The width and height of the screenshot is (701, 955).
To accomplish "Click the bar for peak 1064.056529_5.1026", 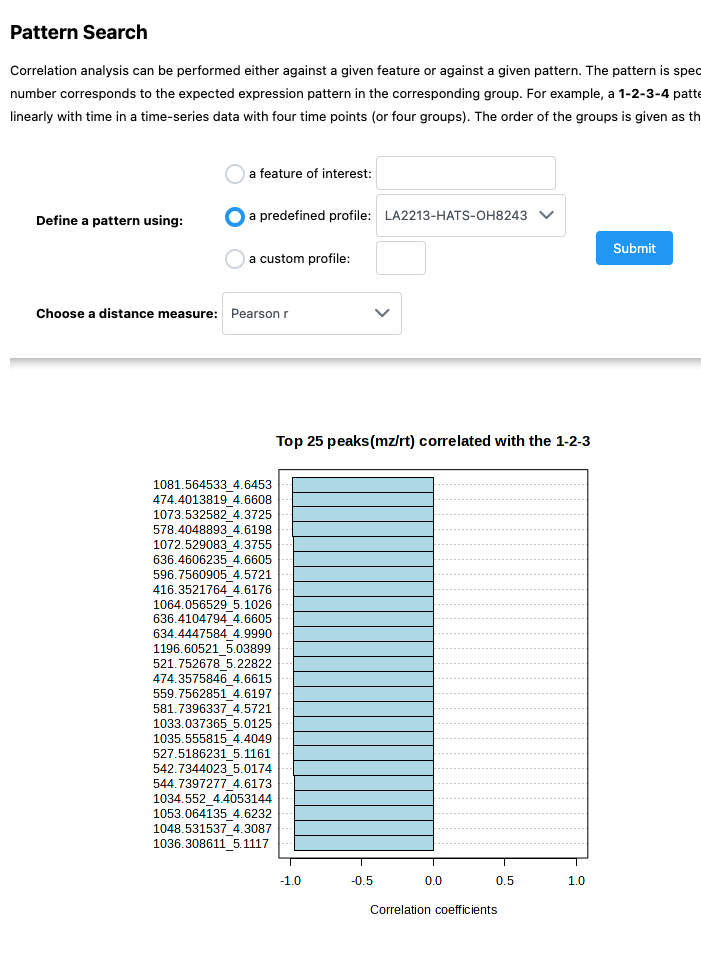I will pyautogui.click(x=364, y=604).
